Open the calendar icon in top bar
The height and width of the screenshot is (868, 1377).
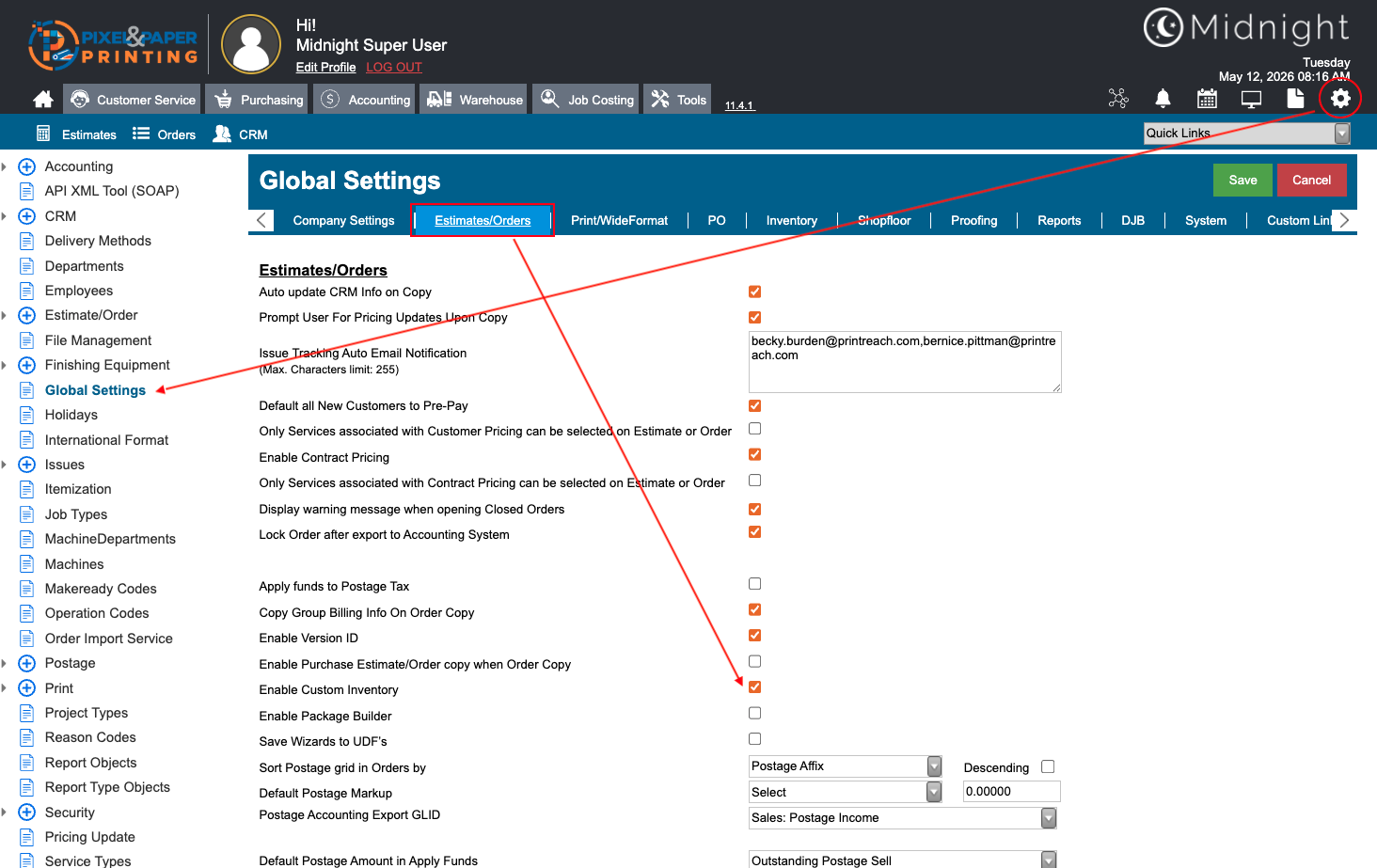pyautogui.click(x=1207, y=98)
